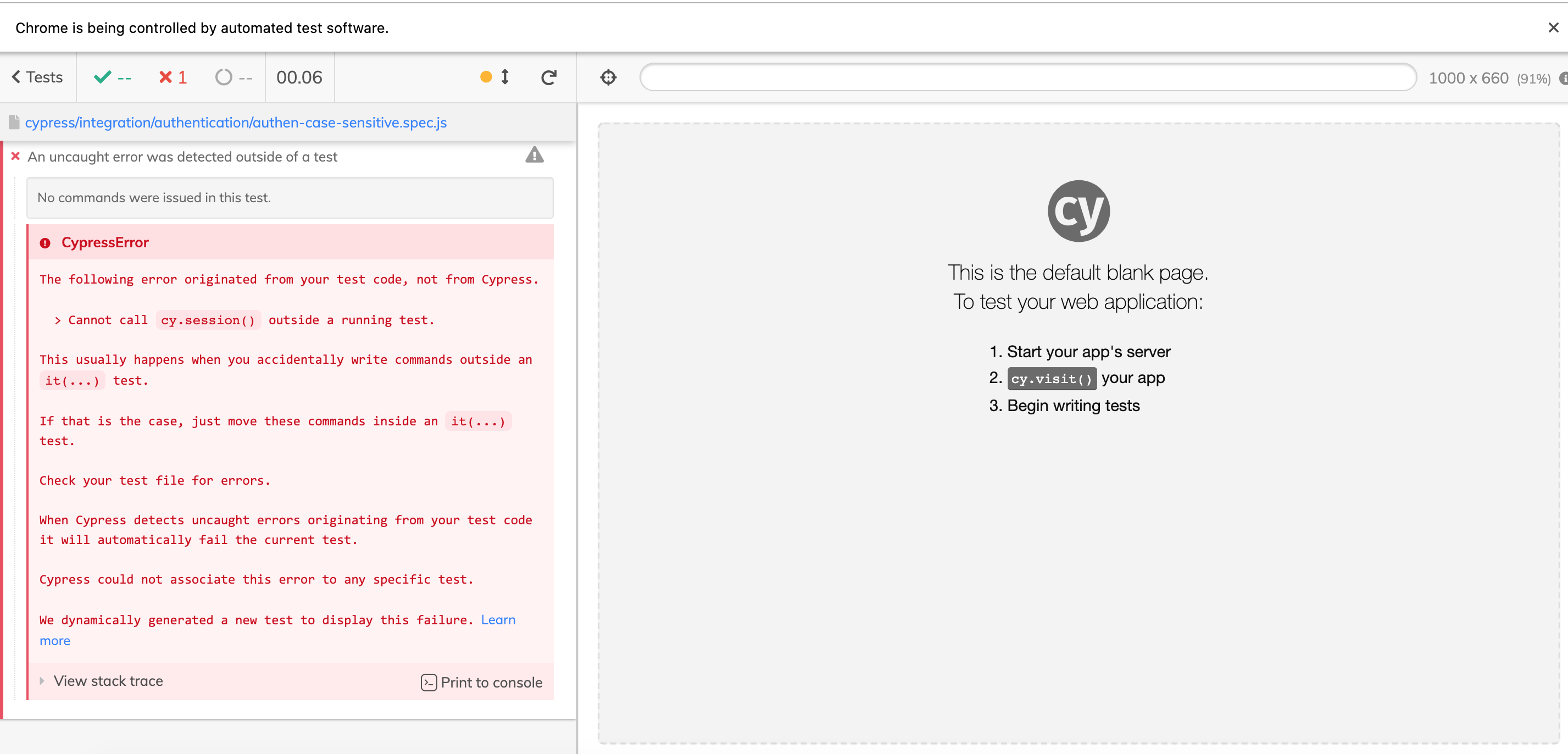Click 'No commands were issued in this test.'

click(154, 197)
